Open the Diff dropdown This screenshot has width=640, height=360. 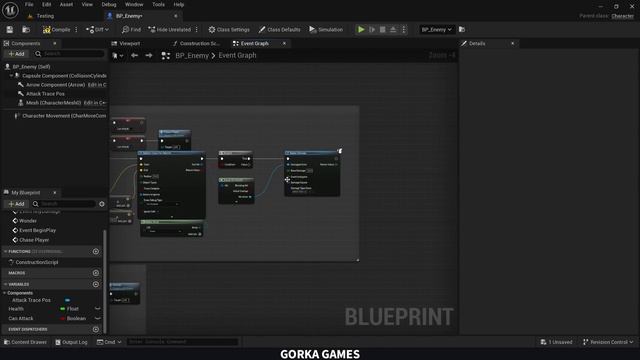[97, 29]
